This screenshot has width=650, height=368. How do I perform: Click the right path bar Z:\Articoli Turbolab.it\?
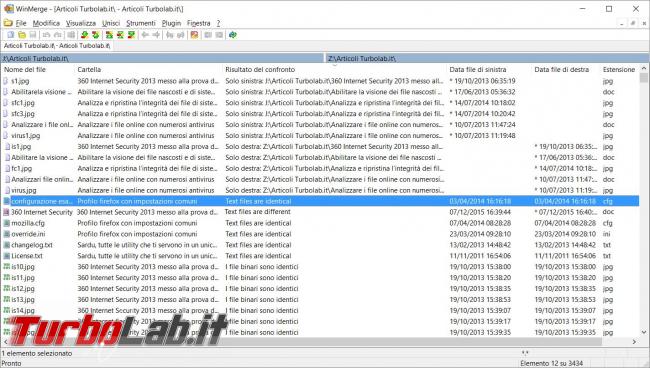pos(488,58)
